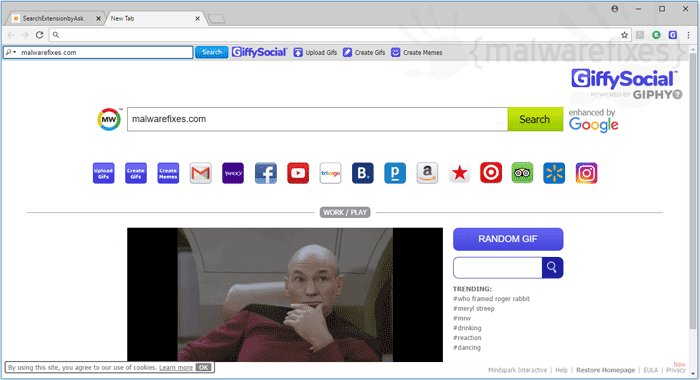Click the large GiffySocial logo
Image resolution: width=700 pixels, height=380 pixels.
(624, 79)
